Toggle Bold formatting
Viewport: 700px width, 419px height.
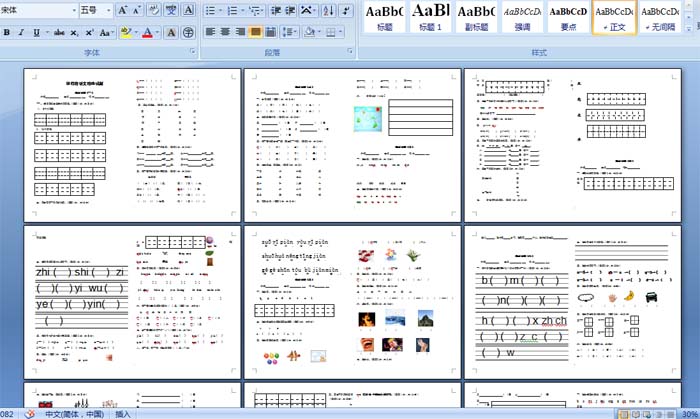[7, 33]
